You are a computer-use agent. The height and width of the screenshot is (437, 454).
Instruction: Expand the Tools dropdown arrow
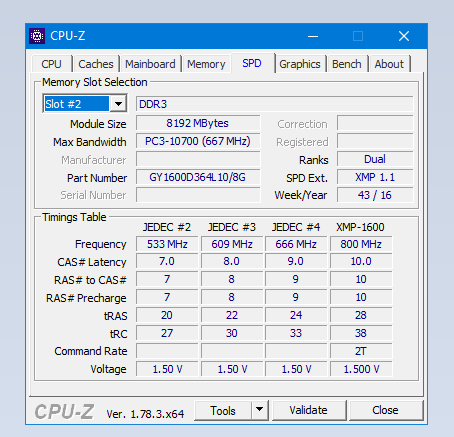[260, 410]
